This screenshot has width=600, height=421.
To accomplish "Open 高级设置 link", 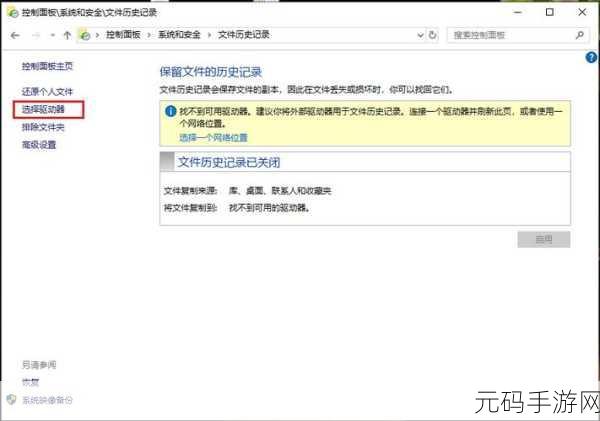I will pyautogui.click(x=39, y=145).
